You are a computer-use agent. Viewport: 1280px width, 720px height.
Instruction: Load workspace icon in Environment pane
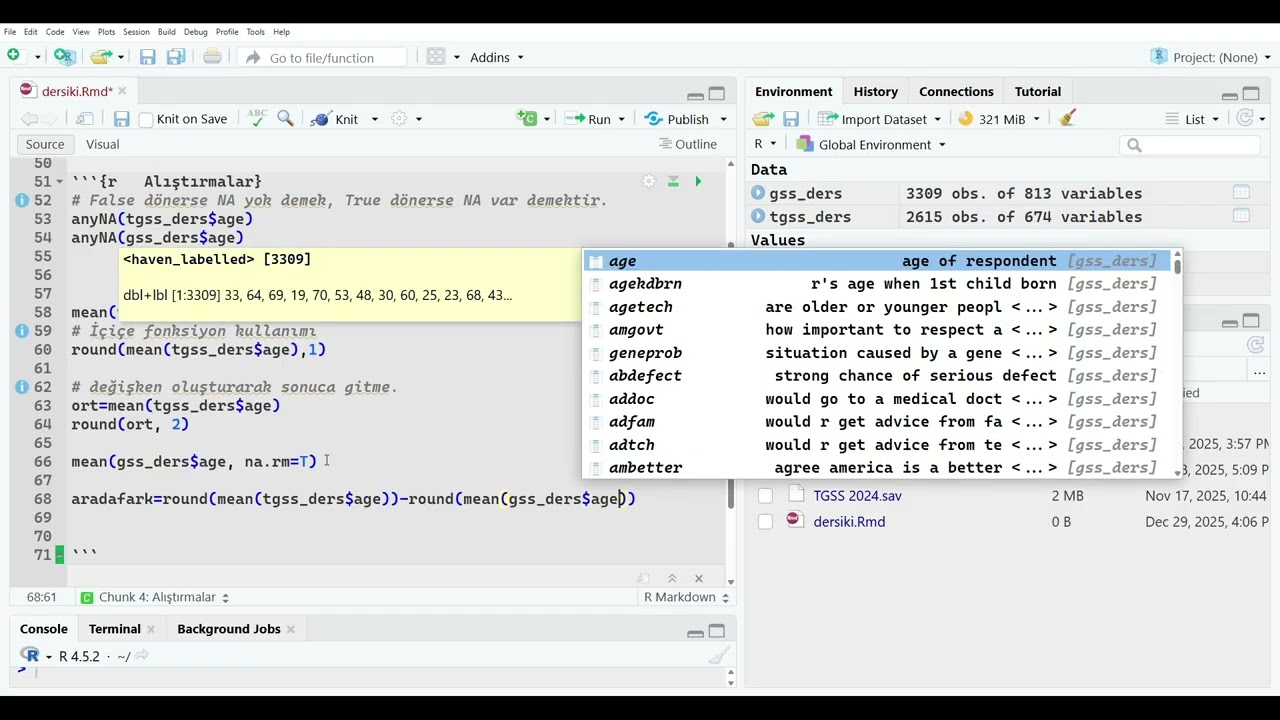click(x=764, y=118)
